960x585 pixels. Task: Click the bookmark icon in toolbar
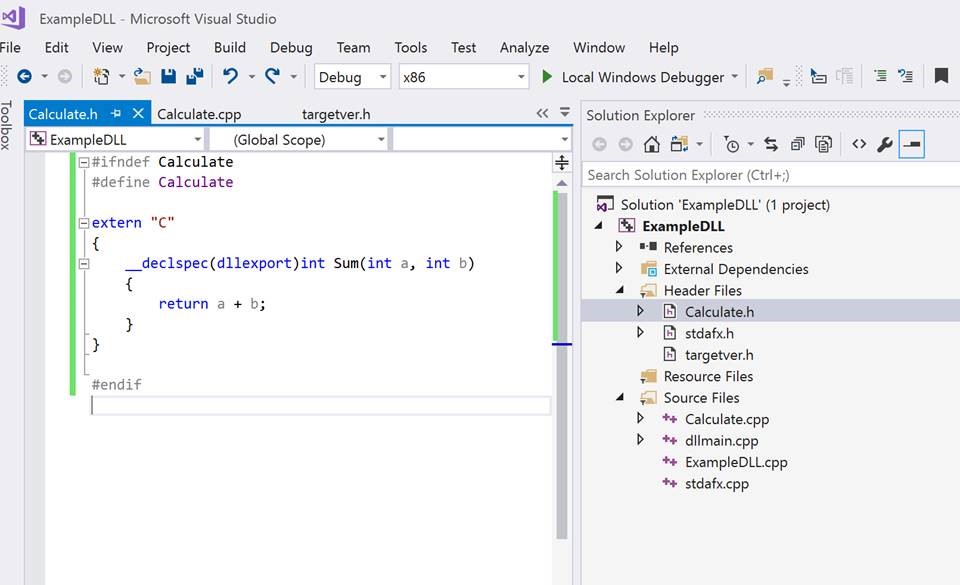[x=941, y=76]
